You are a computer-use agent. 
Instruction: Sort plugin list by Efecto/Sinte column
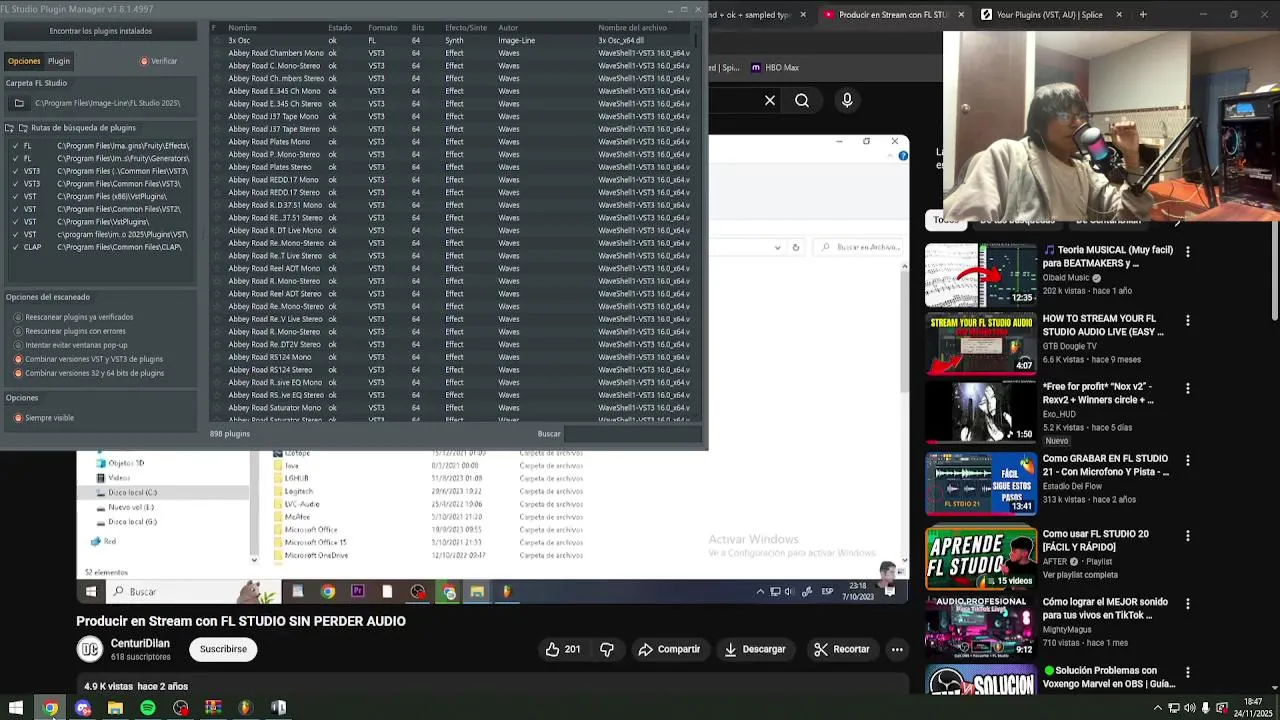point(466,28)
